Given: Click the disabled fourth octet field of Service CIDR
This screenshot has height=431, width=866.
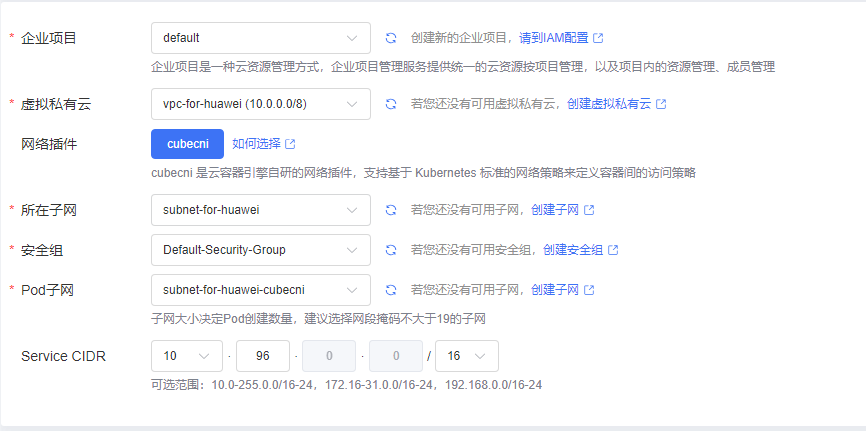Looking at the screenshot, I should click(x=396, y=356).
